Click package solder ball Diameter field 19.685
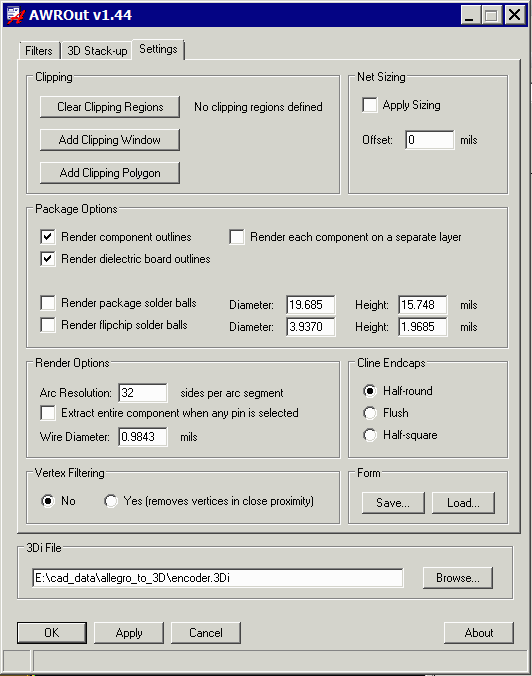This screenshot has height=676, width=532. point(310,305)
